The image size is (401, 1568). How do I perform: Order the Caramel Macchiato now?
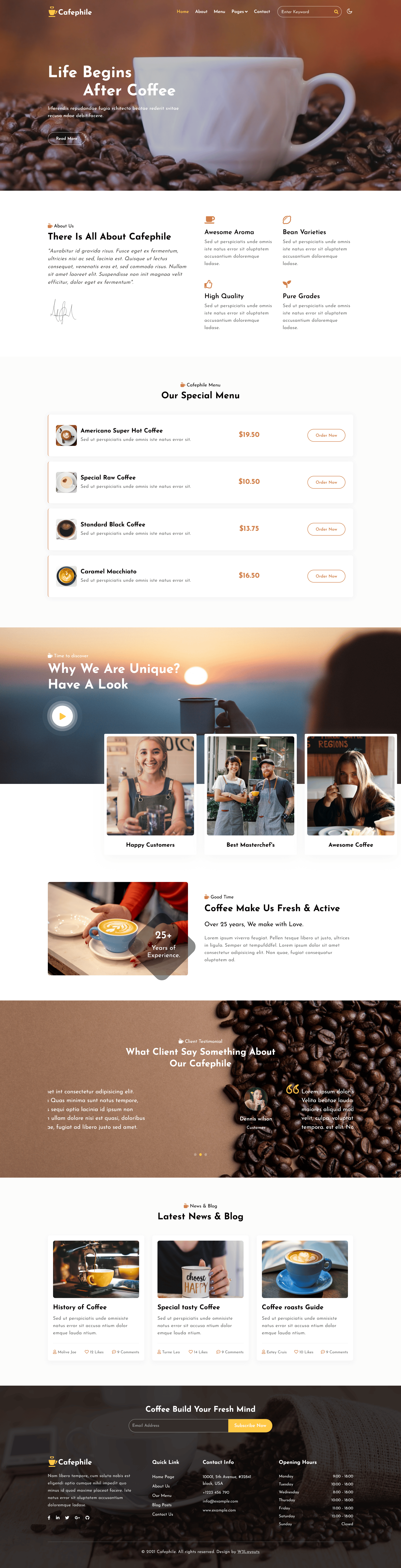[x=326, y=576]
